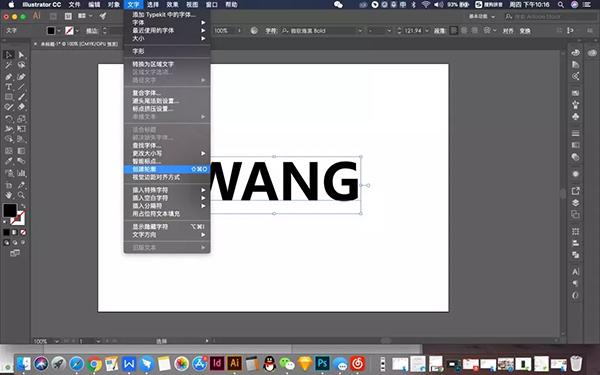Click 变换 button in control bar

525,31
